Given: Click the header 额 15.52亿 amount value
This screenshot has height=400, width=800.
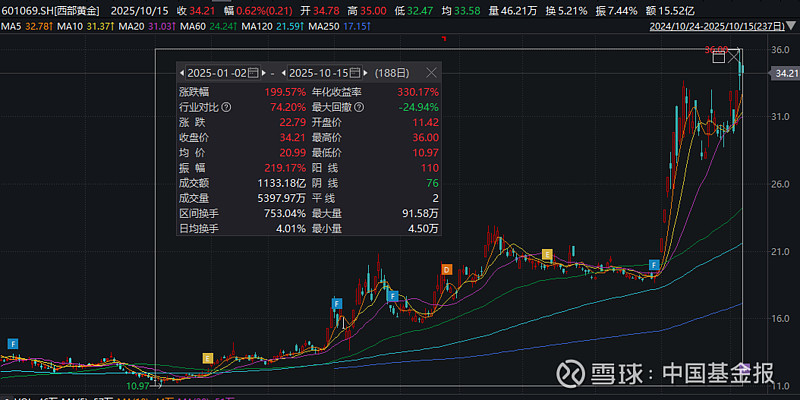Looking at the screenshot, I should pyautogui.click(x=669, y=10).
